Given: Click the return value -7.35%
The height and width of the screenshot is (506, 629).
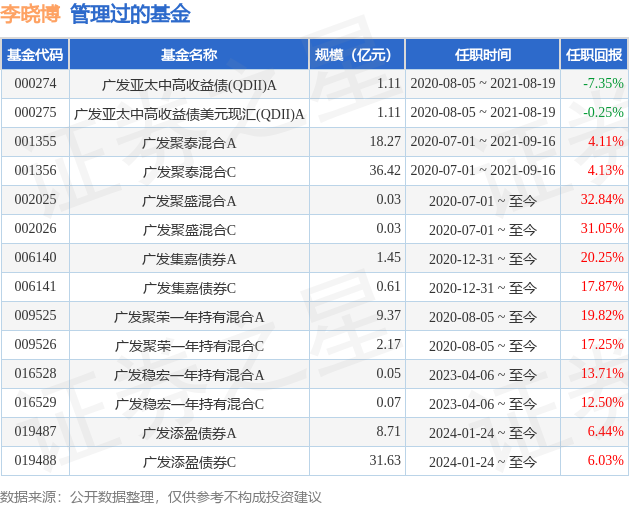Looking at the screenshot, I should [x=603, y=83].
